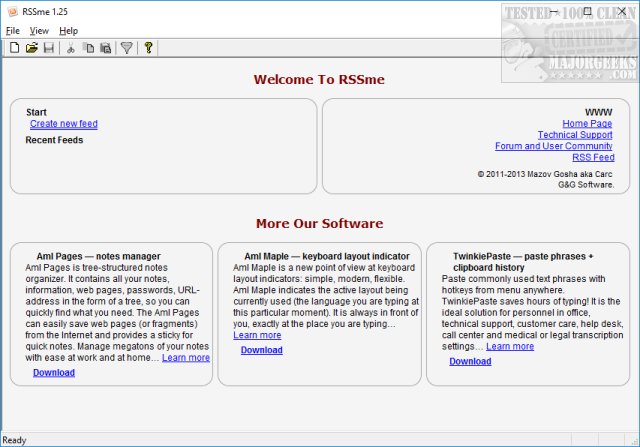Open the Home Page link
The height and width of the screenshot is (447, 640).
coord(587,124)
